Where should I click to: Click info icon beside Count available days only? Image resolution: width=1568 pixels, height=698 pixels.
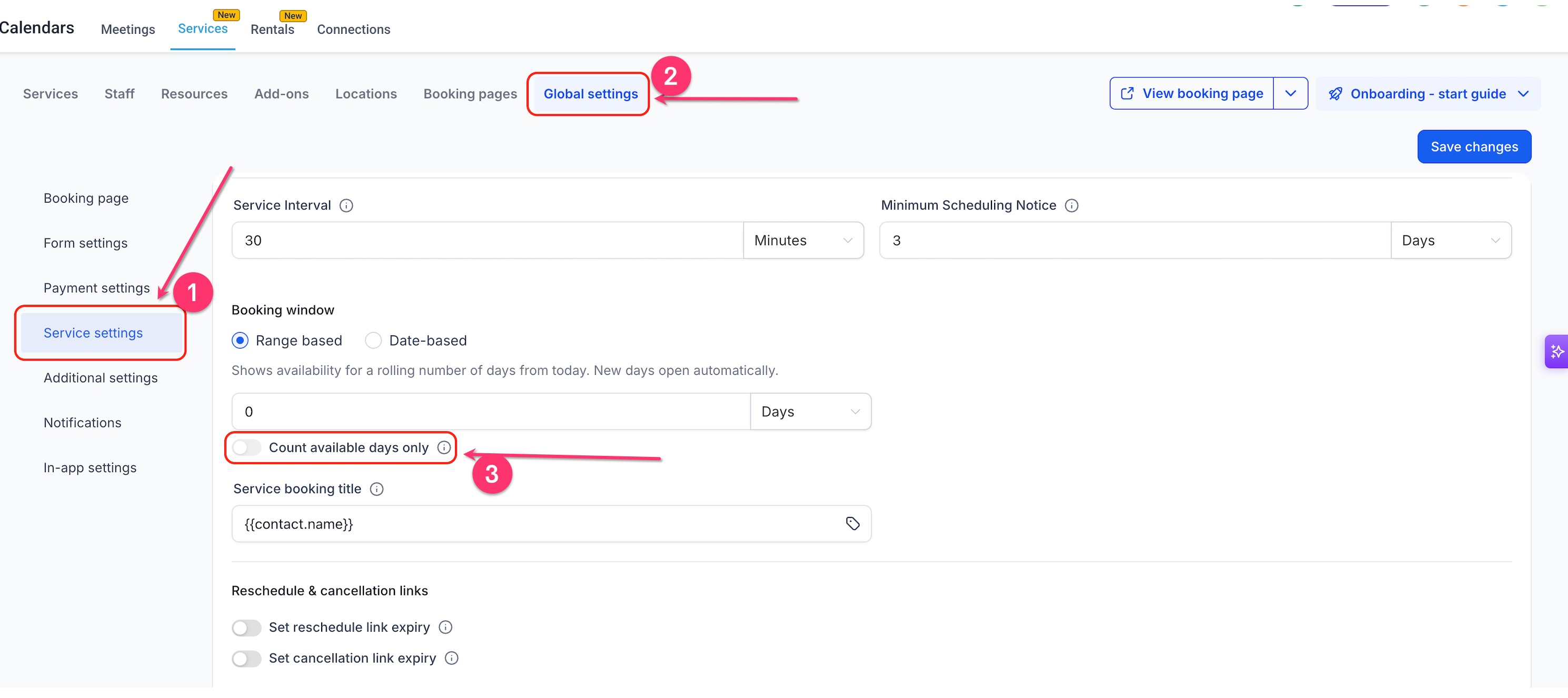pos(444,448)
